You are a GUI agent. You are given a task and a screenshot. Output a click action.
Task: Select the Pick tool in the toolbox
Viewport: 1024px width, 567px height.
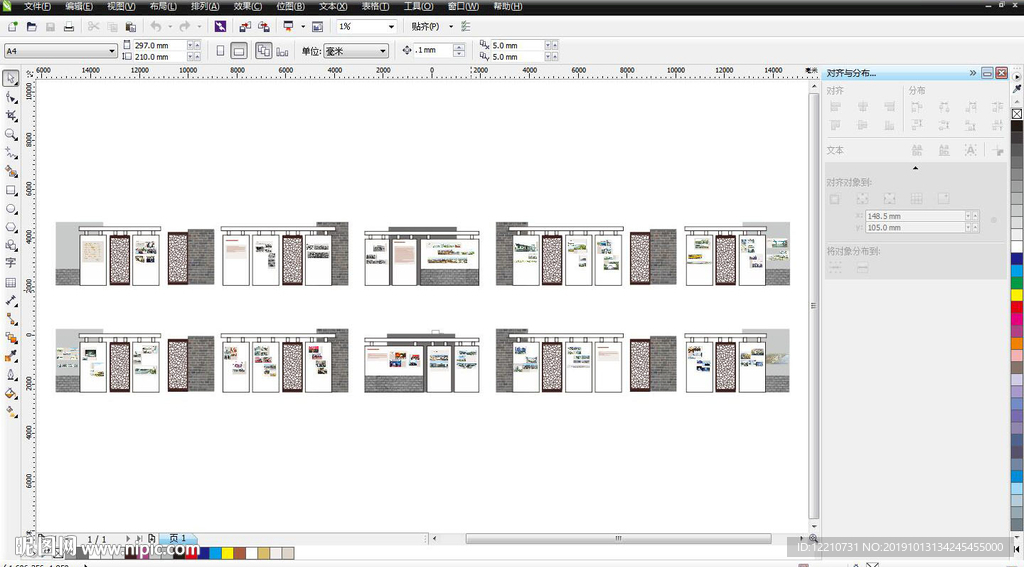(11, 78)
